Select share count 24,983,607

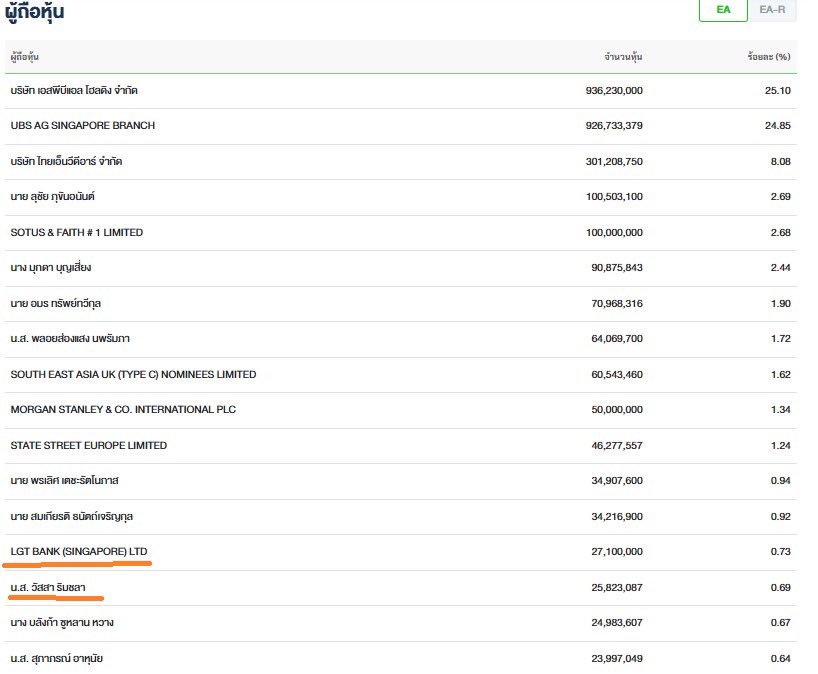[x=617, y=622]
